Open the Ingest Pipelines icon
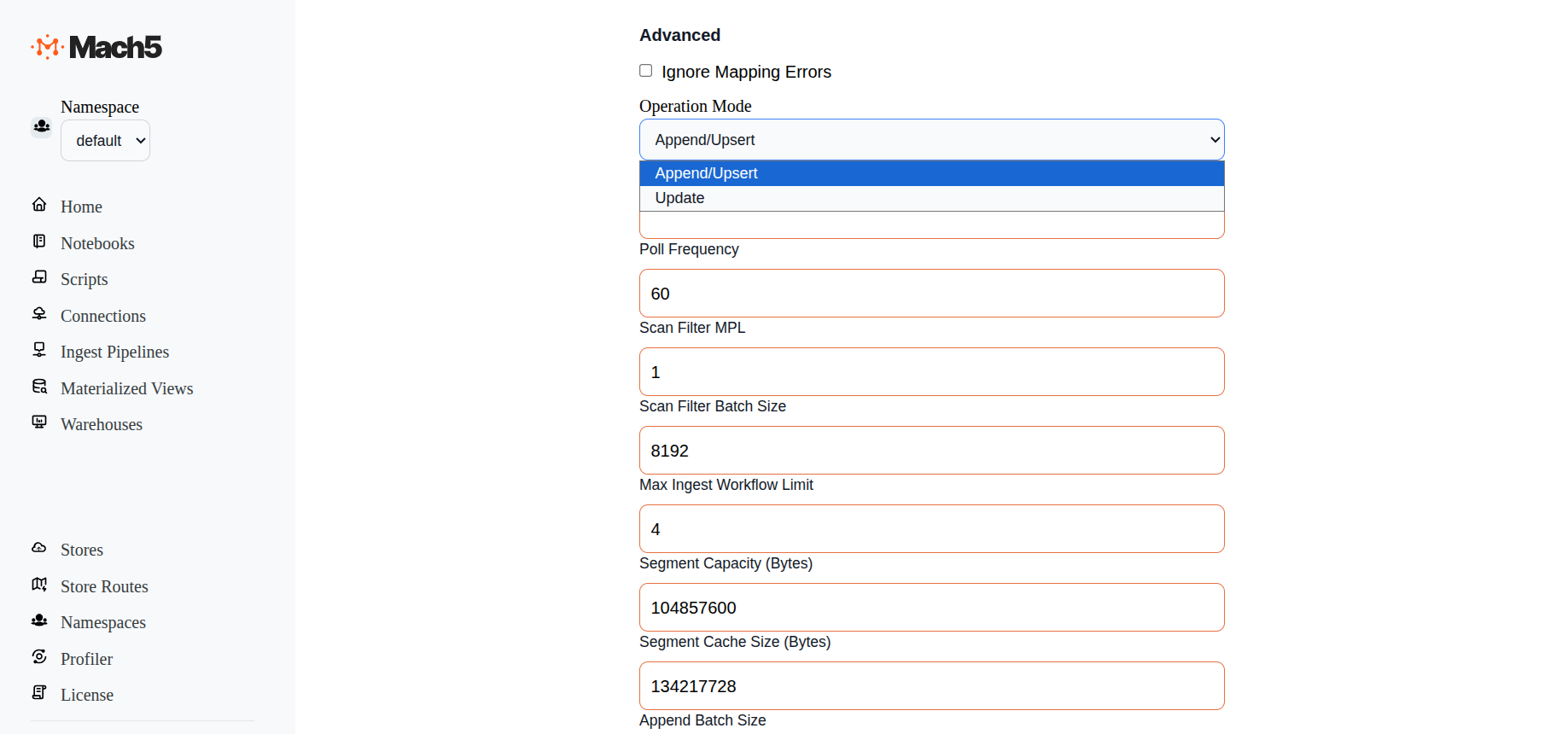This screenshot has width=1568, height=734. [39, 350]
